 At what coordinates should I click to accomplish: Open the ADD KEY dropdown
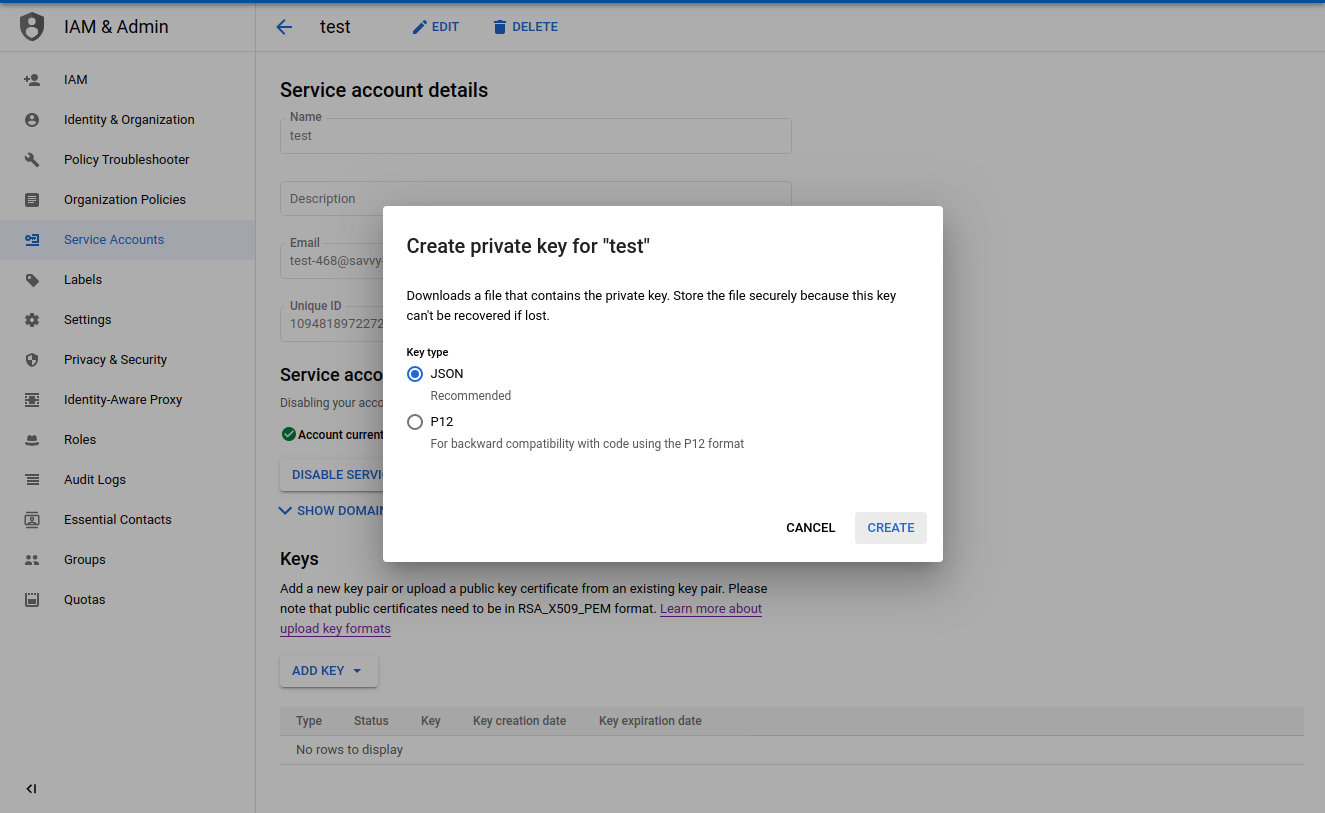click(328, 671)
